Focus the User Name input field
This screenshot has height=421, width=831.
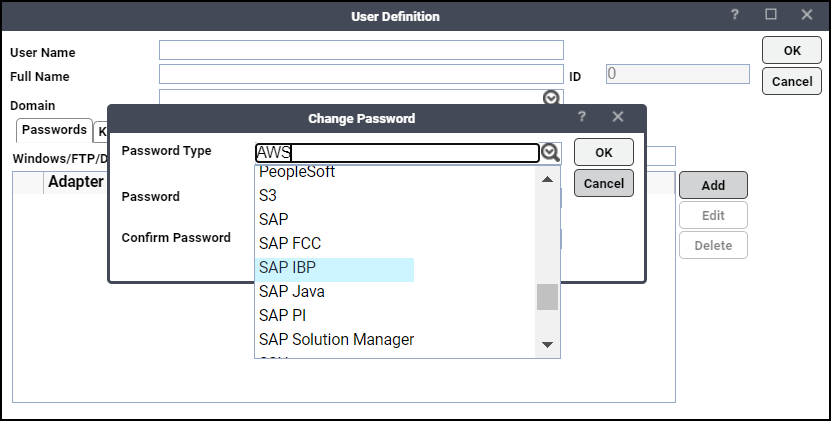point(361,50)
